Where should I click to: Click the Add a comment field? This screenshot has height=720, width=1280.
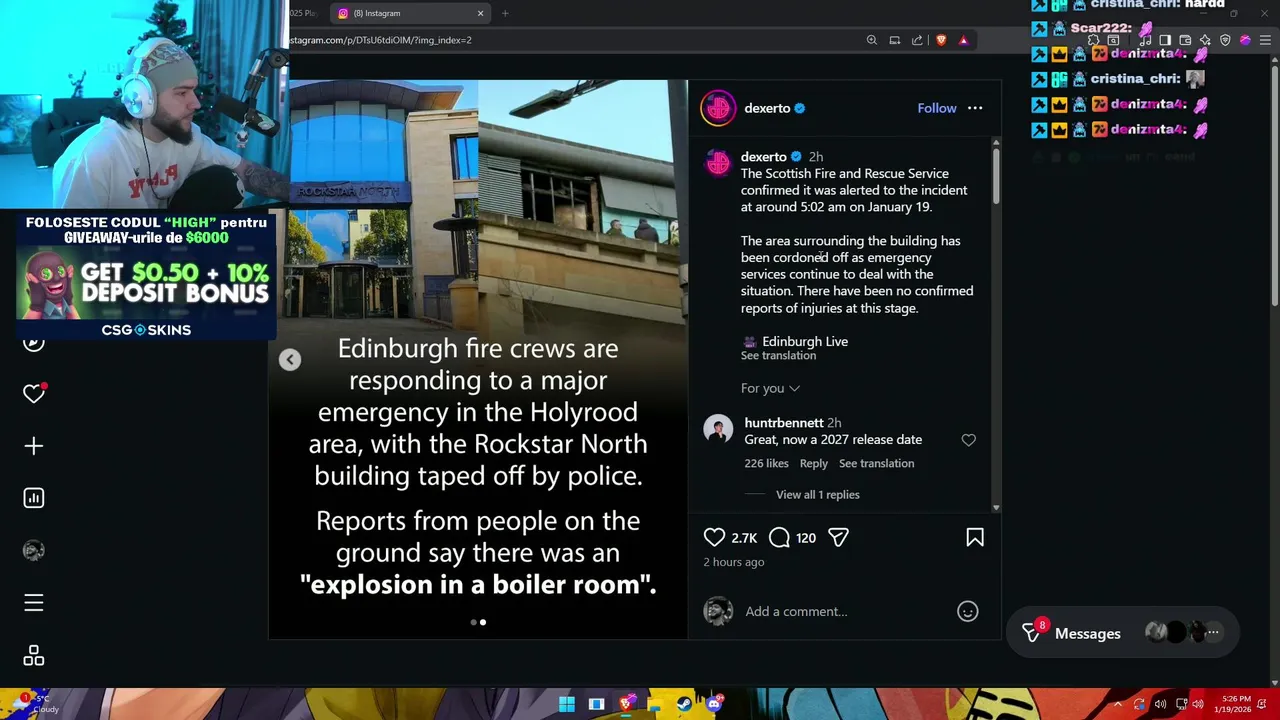(x=796, y=611)
